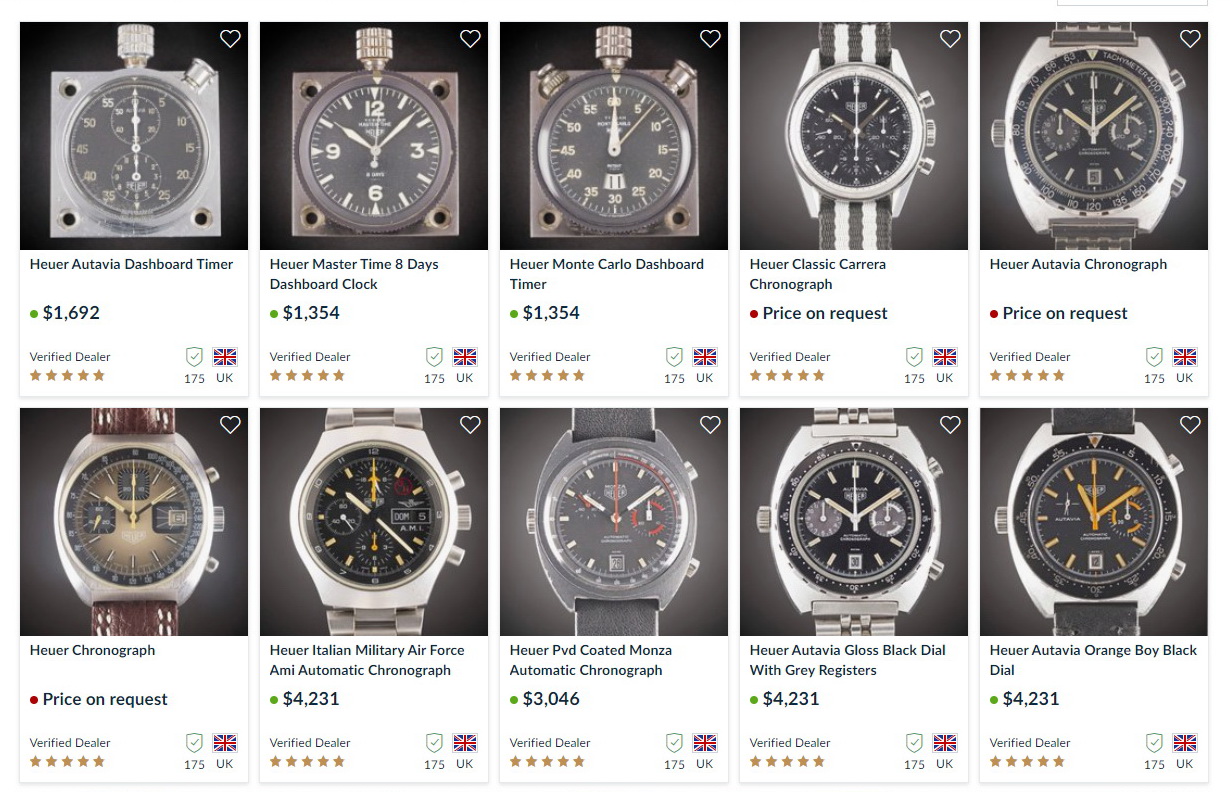Click the heart icon on Heuer Pvd Coated Monza
The image size is (1230, 792).
[710, 425]
